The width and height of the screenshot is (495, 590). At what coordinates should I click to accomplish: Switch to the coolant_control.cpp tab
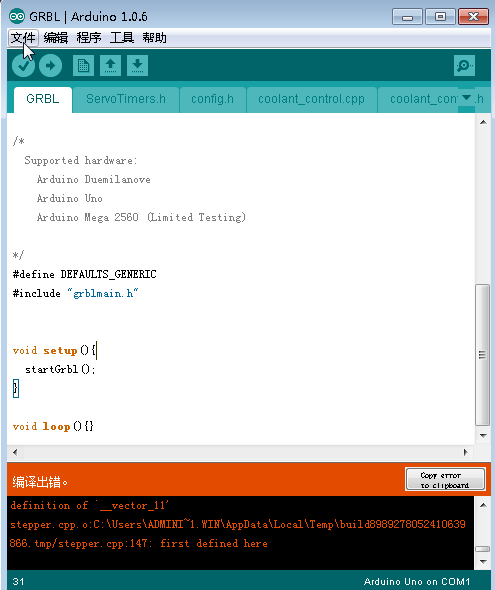click(311, 99)
